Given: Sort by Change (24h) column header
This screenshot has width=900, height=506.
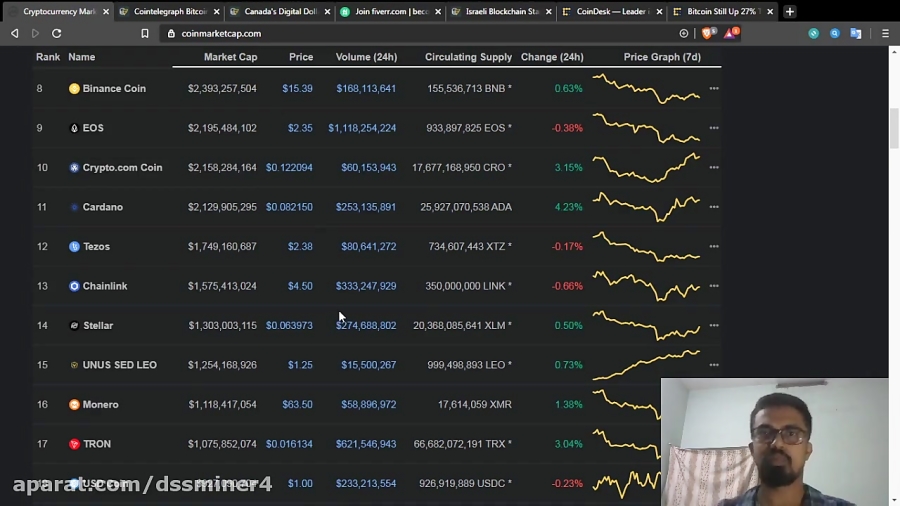Looking at the screenshot, I should tap(552, 57).
